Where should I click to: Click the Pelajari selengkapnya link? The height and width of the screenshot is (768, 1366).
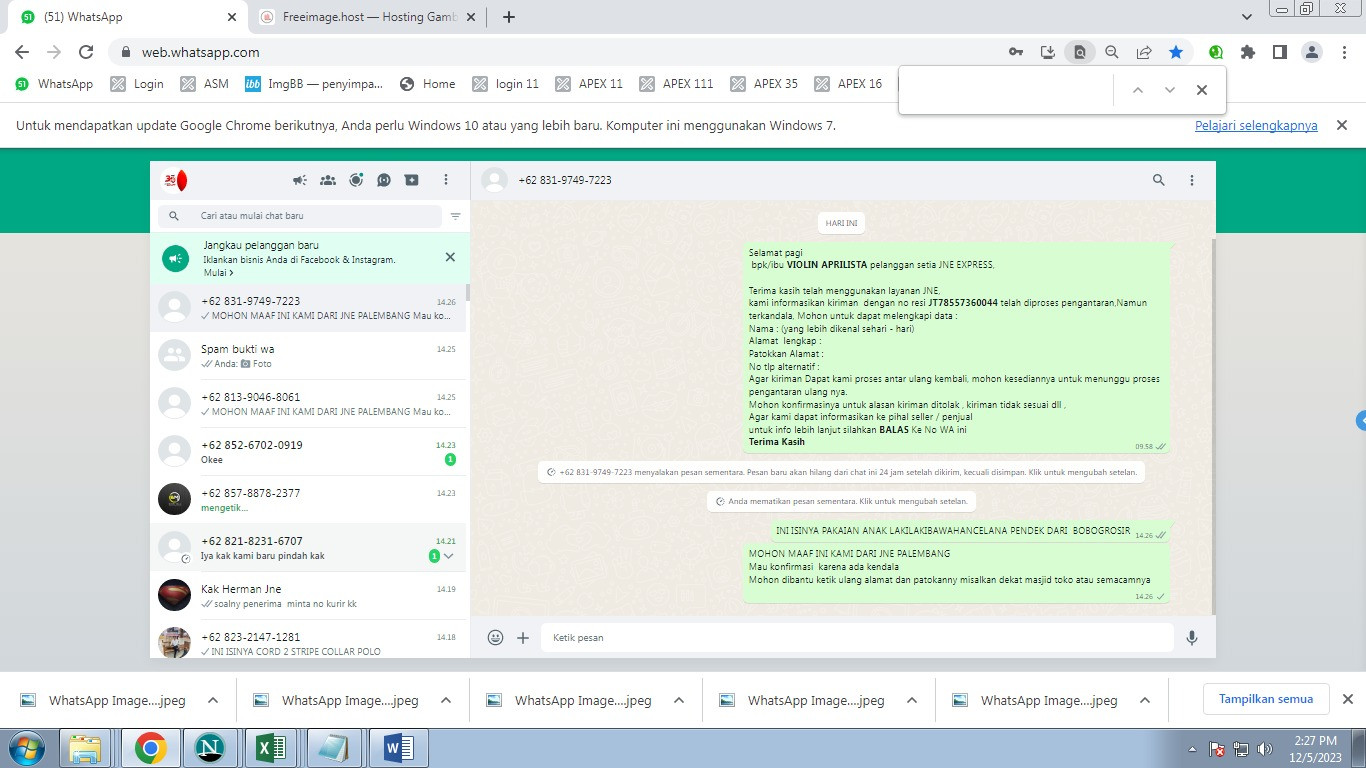tap(1256, 126)
